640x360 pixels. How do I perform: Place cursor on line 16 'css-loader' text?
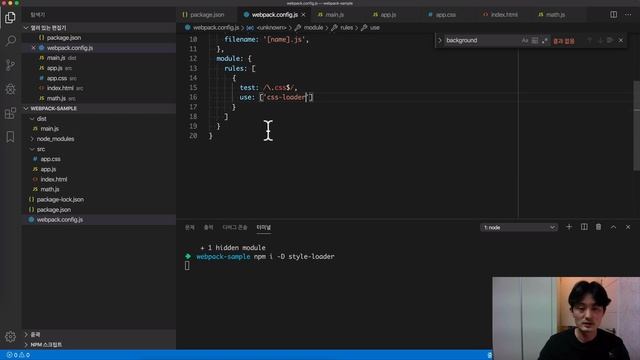pos(286,97)
